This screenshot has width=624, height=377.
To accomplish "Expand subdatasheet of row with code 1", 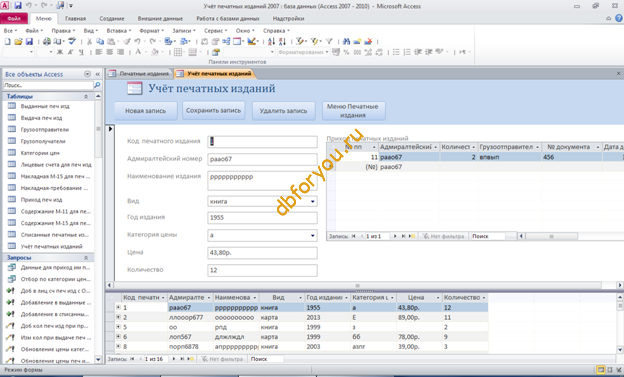I will (118, 307).
